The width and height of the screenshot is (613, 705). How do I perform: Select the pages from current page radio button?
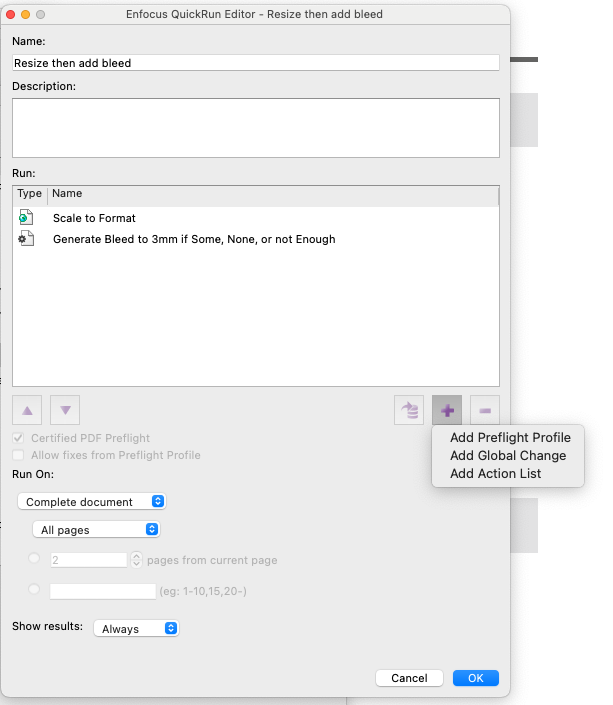34,558
